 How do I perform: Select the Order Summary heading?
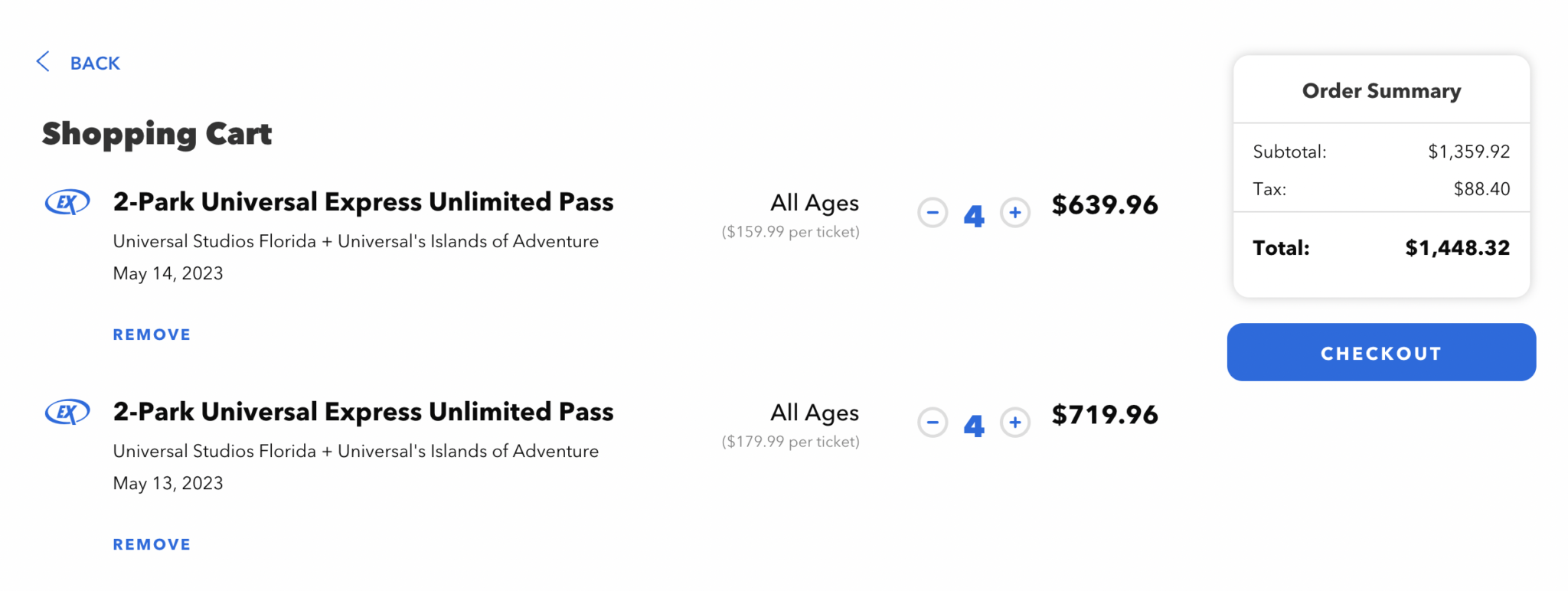[x=1380, y=90]
